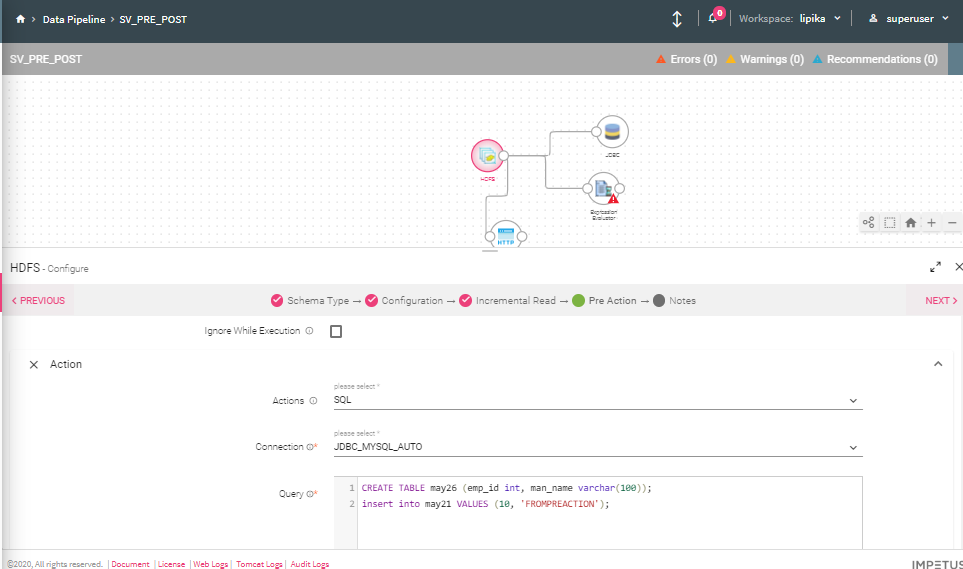The image size is (963, 569).
Task: Open Pre Action step
Action: (604, 300)
